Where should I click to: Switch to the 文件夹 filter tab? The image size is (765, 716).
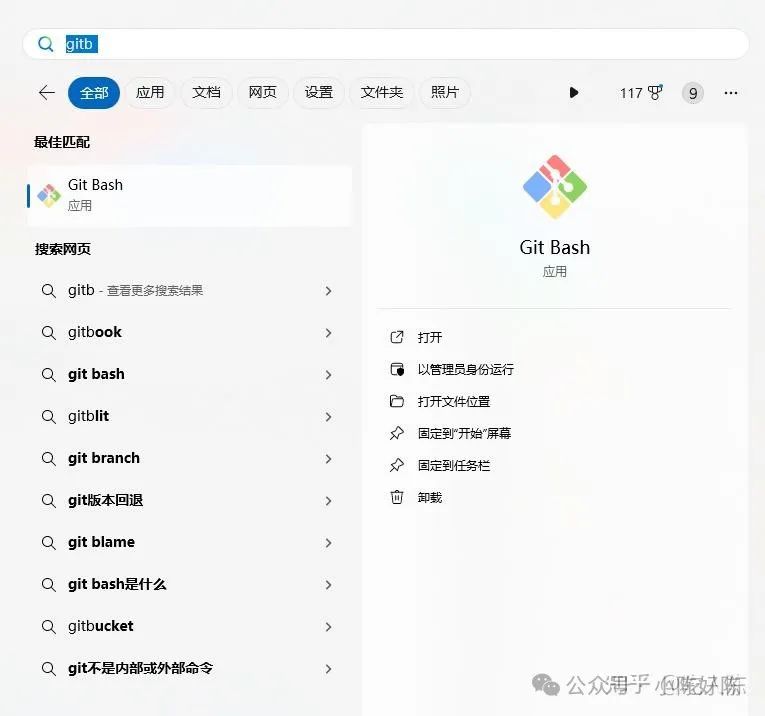pyautogui.click(x=382, y=93)
